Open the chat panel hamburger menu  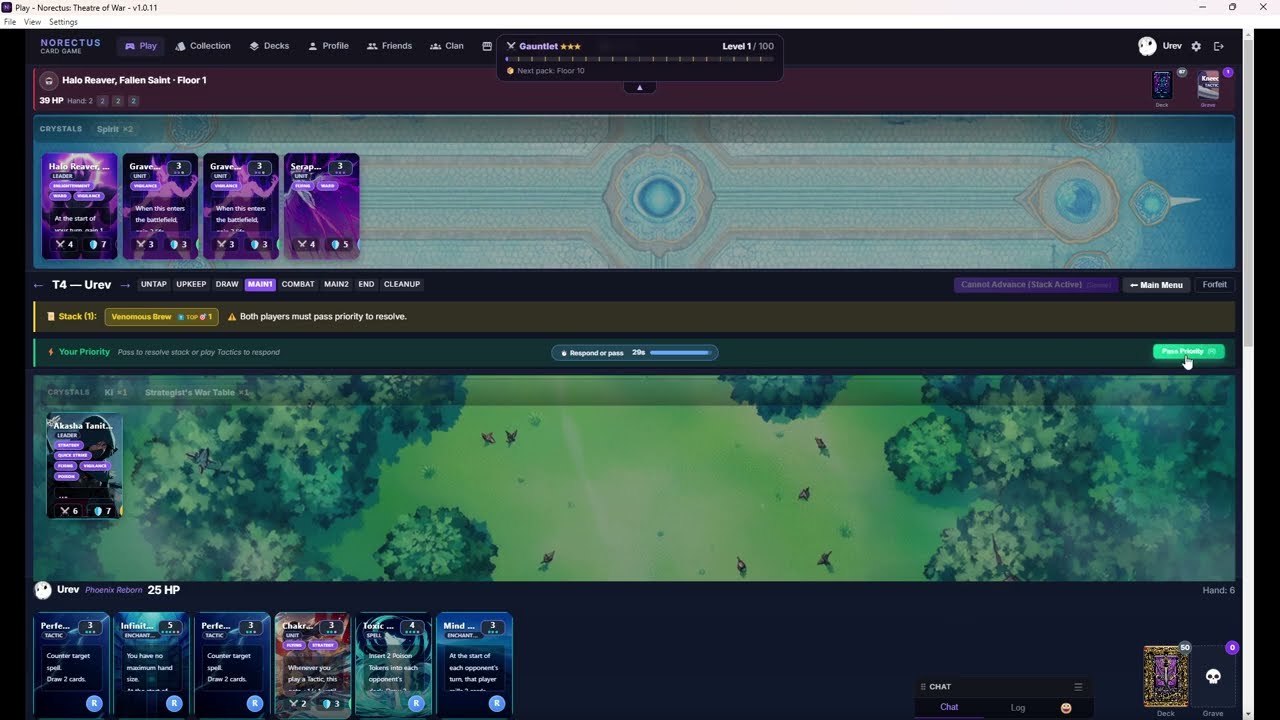click(x=1078, y=687)
